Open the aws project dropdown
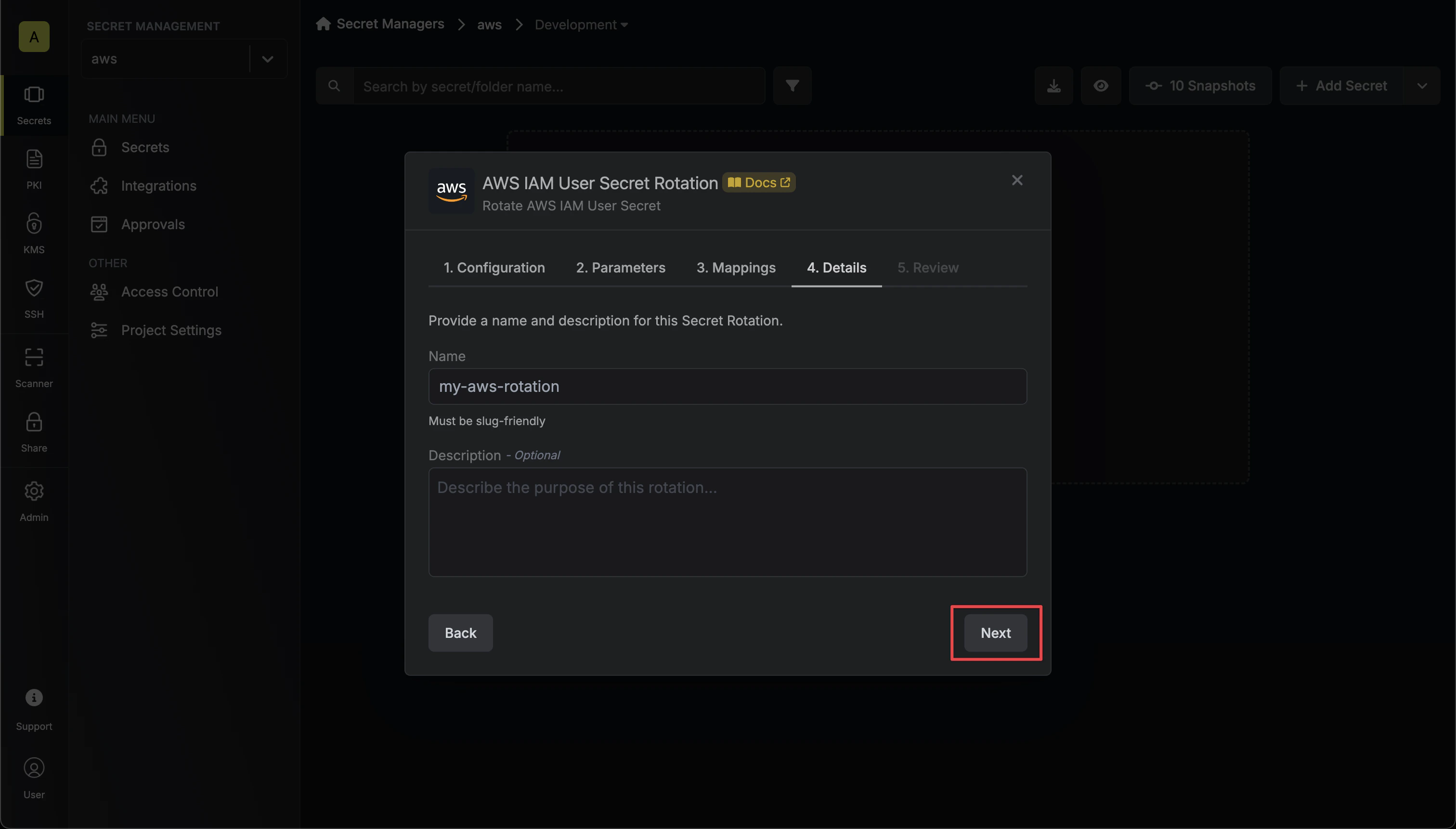The height and width of the screenshot is (829, 1456). tap(184, 59)
